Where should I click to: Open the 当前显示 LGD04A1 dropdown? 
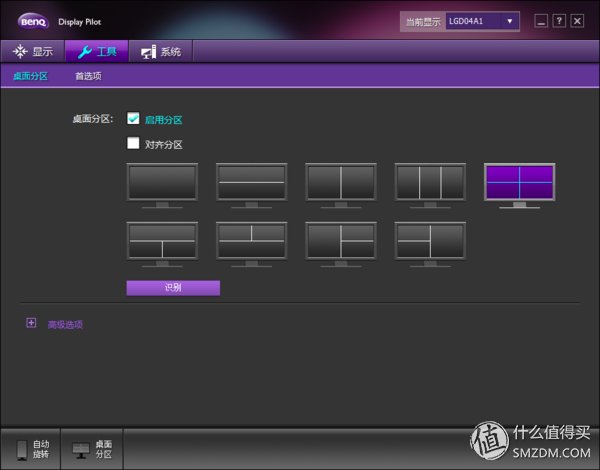[482, 21]
